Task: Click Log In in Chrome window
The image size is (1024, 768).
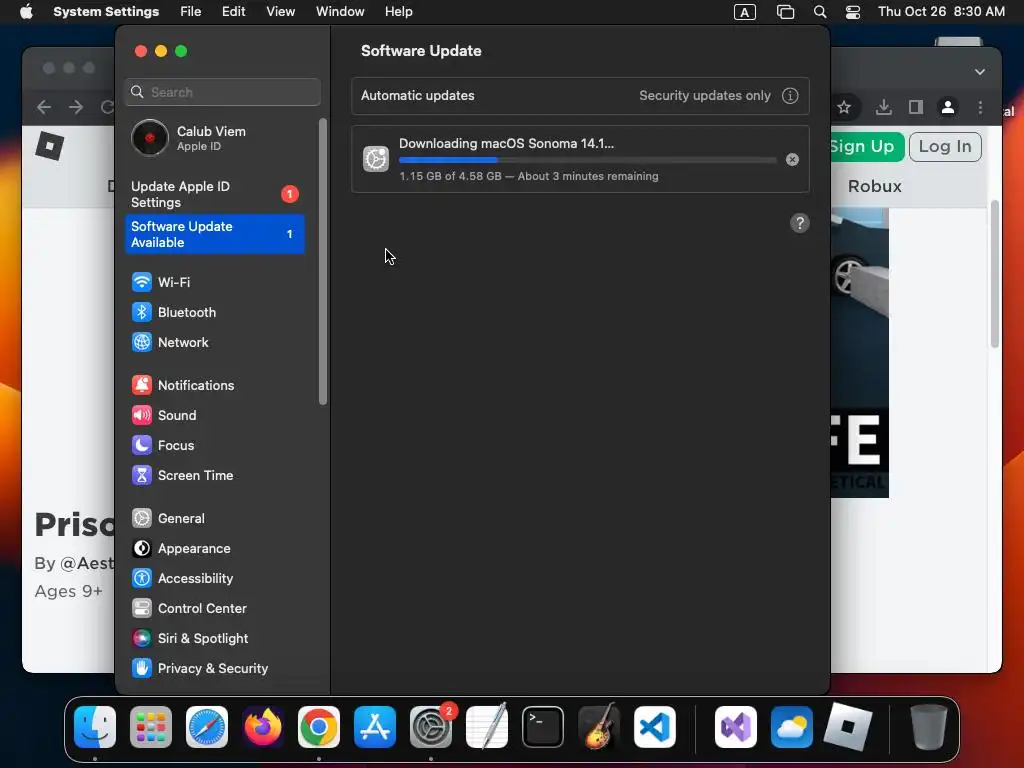Action: click(945, 146)
